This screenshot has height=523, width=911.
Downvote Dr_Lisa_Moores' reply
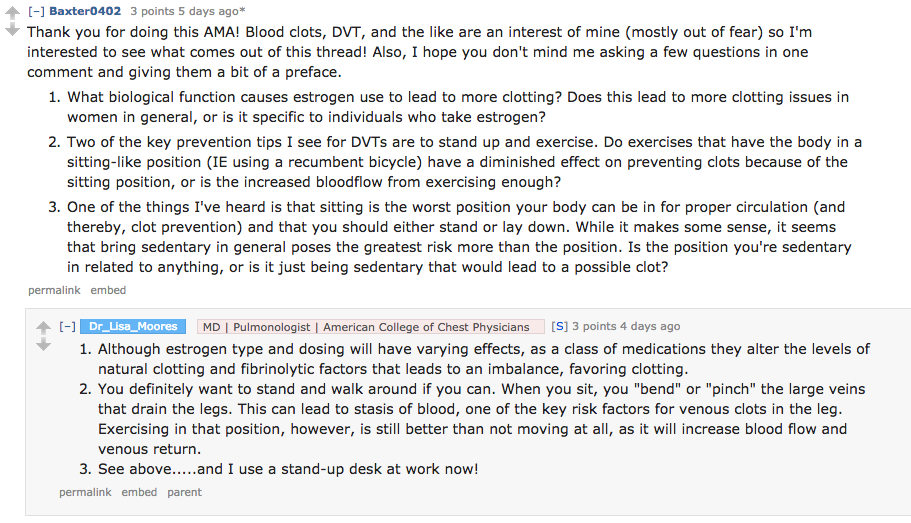coord(43,345)
